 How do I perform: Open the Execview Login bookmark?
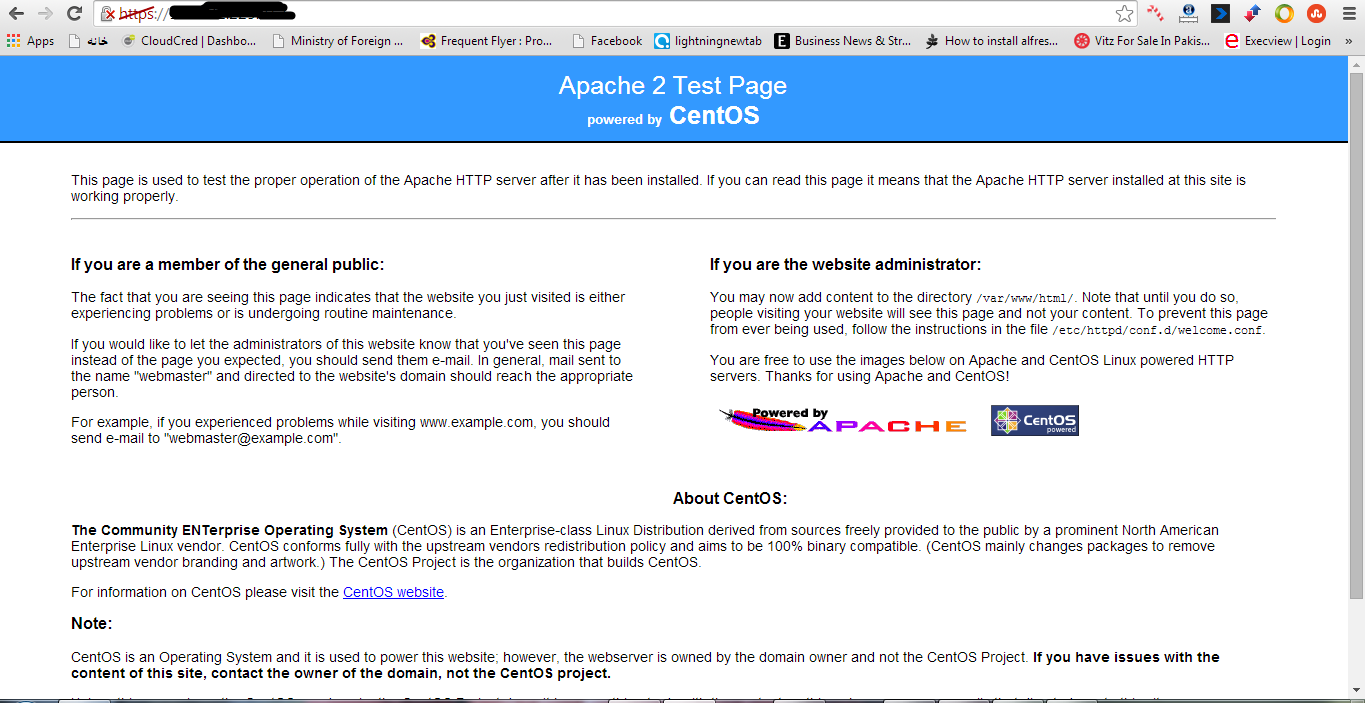point(1278,41)
